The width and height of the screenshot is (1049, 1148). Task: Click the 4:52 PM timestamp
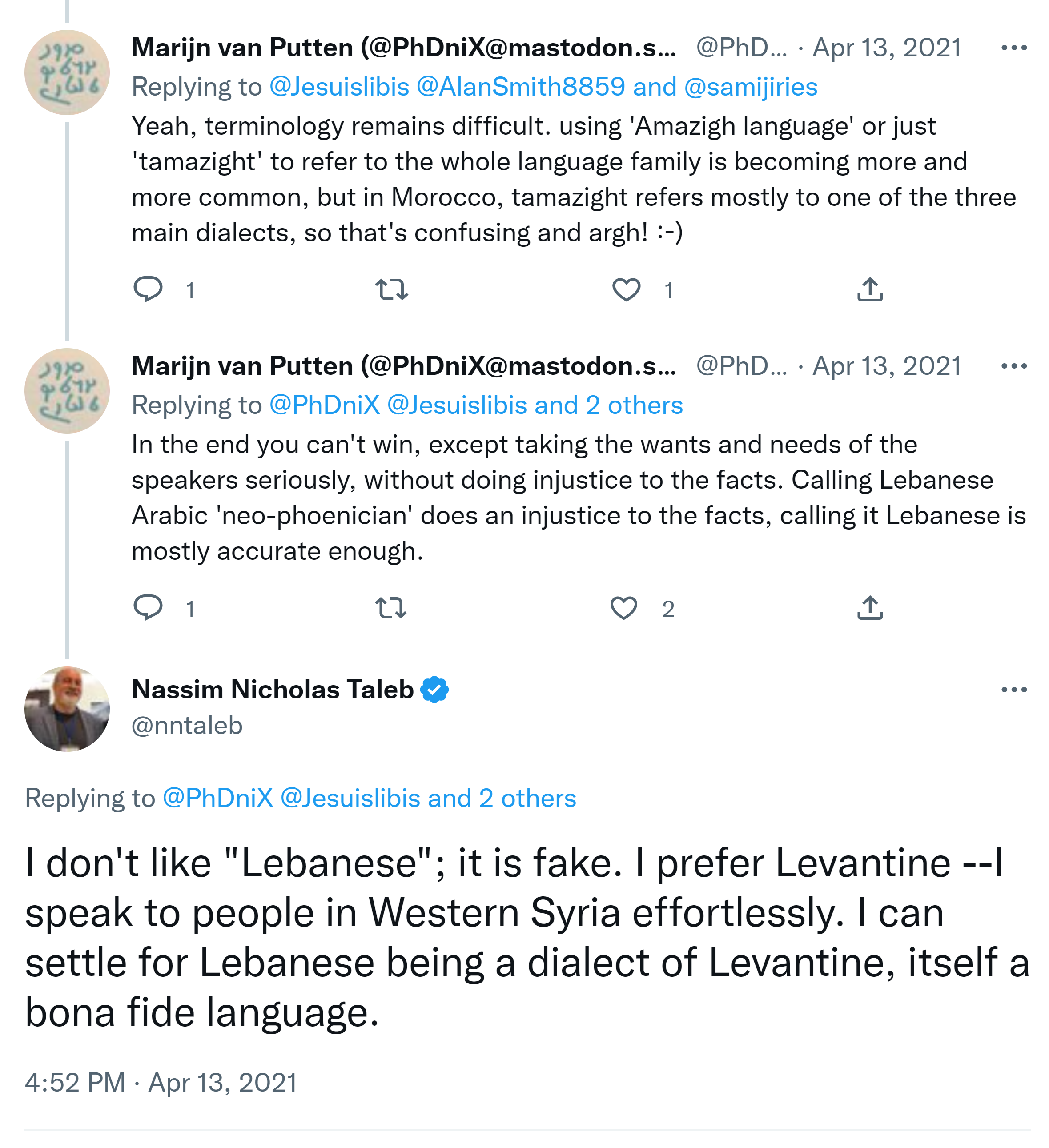[75, 1082]
